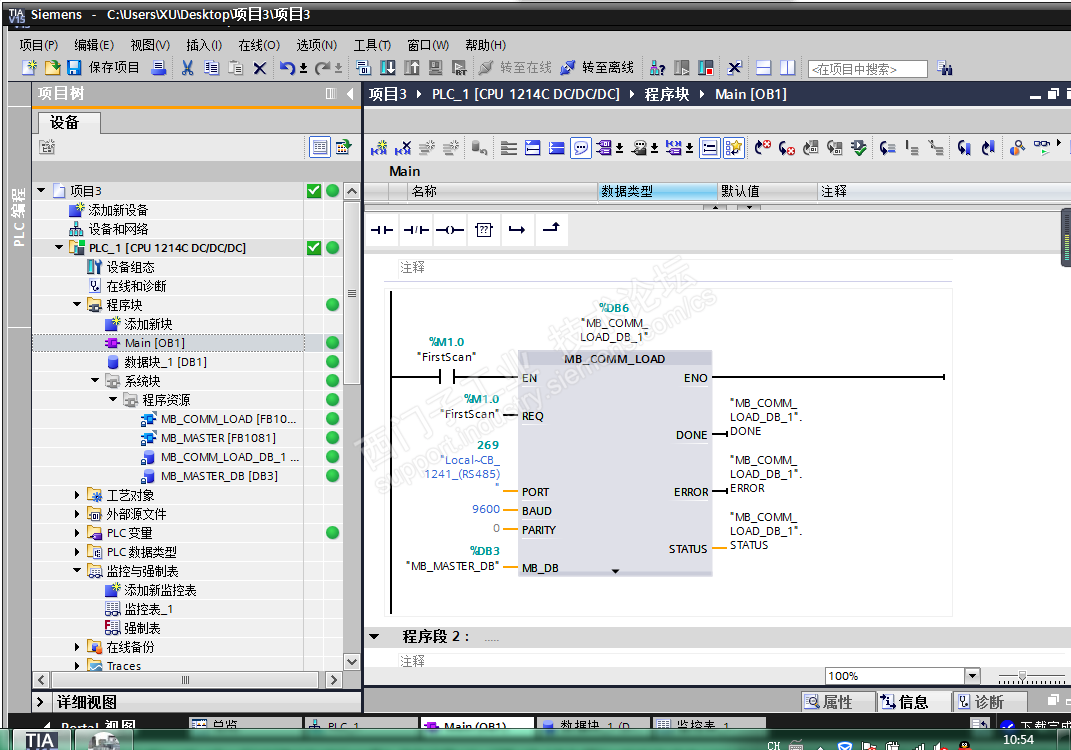This screenshot has width=1071, height=750.
Task: Click the print icon in main toolbar
Action: click(158, 68)
